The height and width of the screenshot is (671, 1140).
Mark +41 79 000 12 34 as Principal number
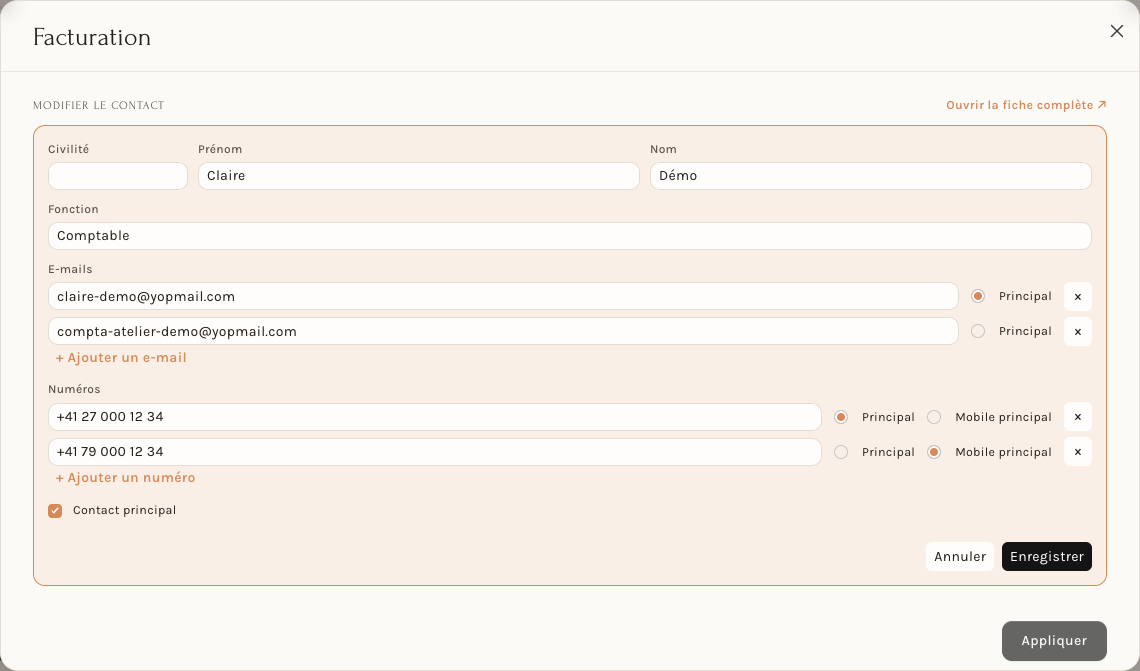coord(841,451)
